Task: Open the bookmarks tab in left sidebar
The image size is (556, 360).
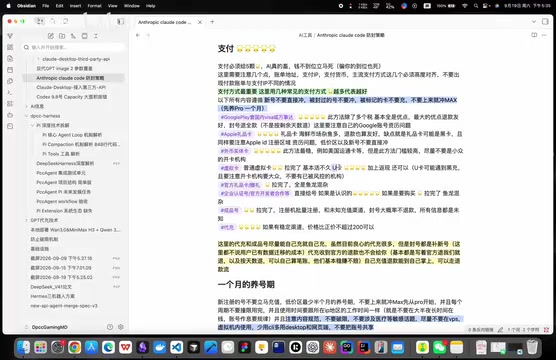Action: (66, 21)
